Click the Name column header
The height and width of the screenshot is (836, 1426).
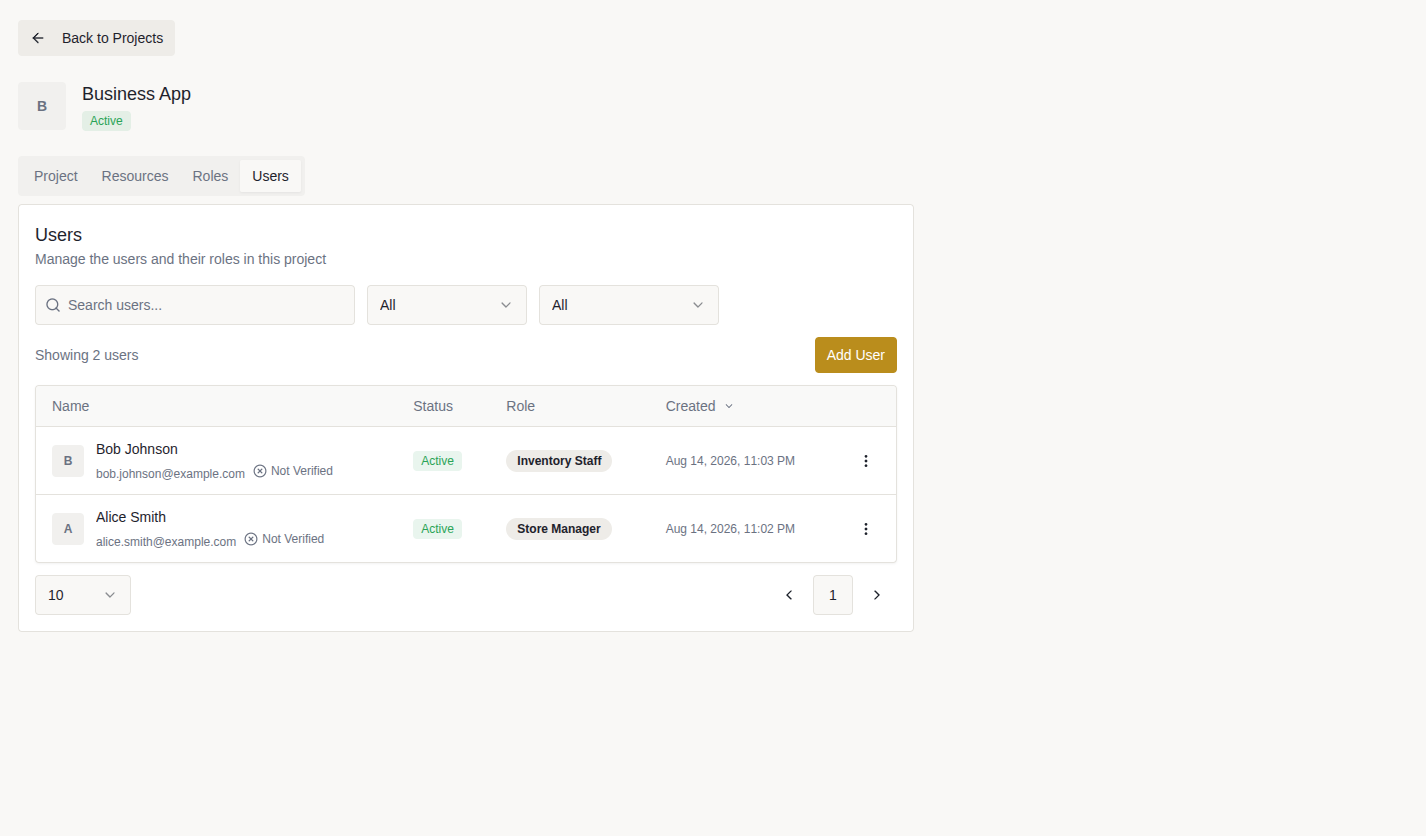tap(71, 406)
